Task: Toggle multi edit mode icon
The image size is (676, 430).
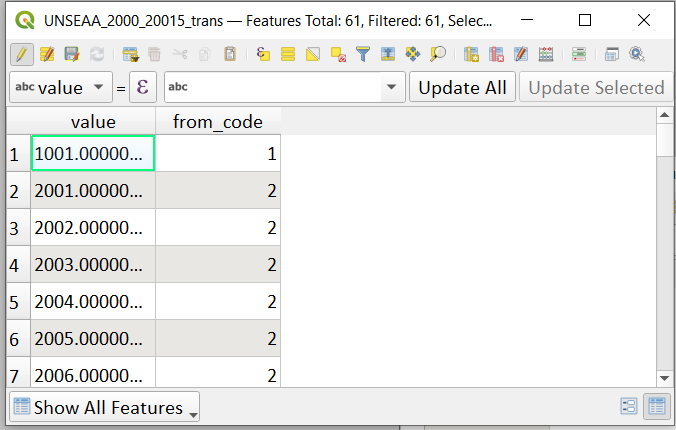Action: (x=47, y=54)
